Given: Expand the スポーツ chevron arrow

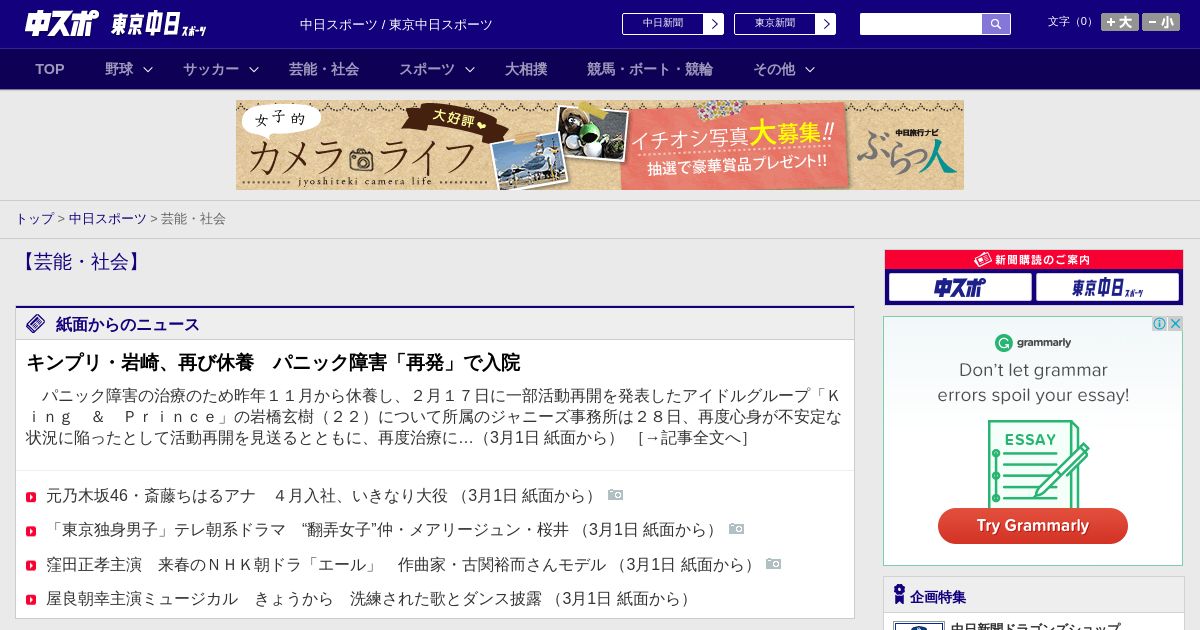Looking at the screenshot, I should [470, 69].
